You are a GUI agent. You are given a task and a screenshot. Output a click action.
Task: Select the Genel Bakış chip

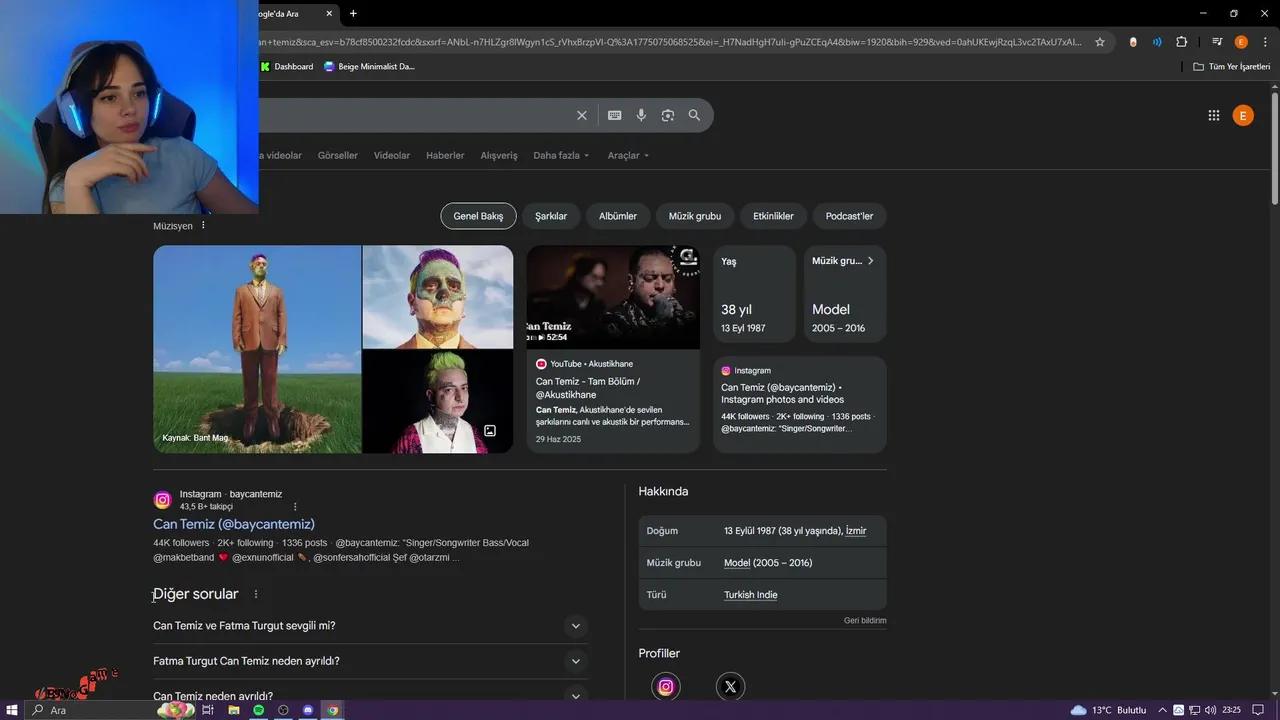click(478, 216)
